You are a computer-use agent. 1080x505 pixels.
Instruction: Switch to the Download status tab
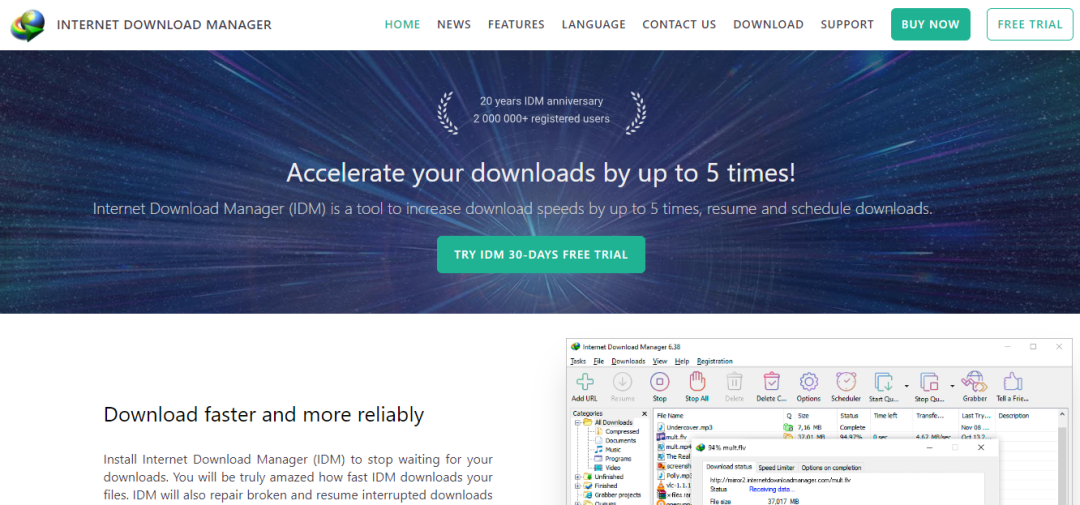(x=729, y=467)
